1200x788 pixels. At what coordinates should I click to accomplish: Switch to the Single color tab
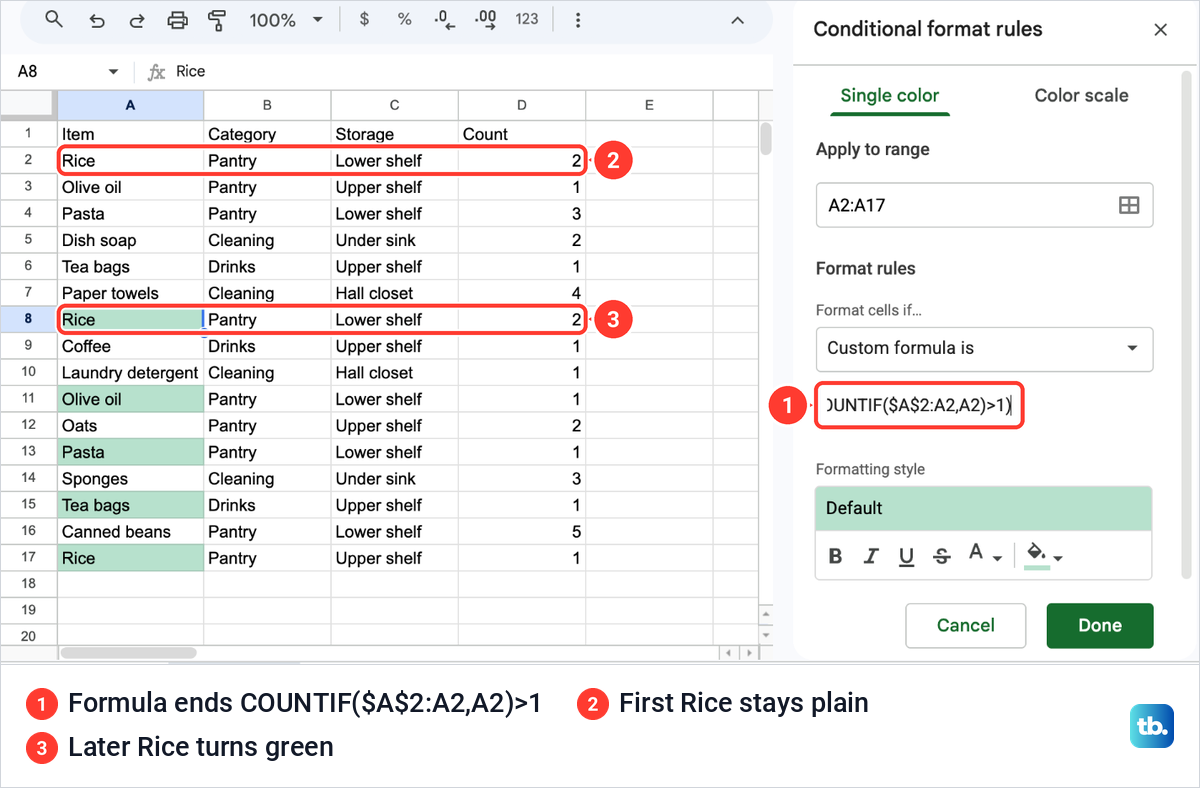(889, 96)
